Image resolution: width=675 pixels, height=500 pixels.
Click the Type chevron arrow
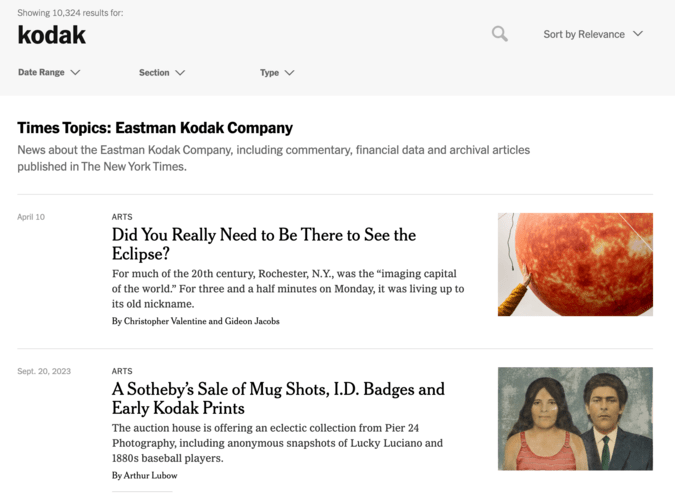coord(289,73)
